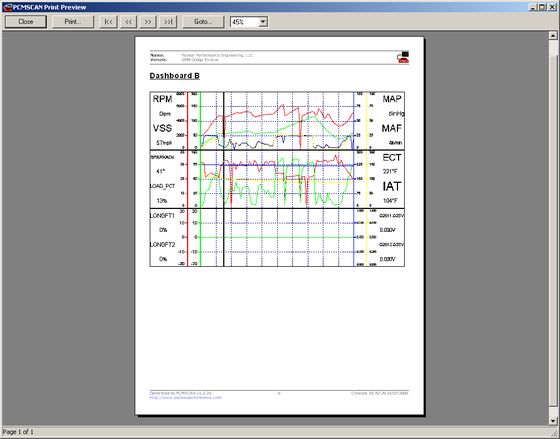This screenshot has height=439, width=560.
Task: Click the Dashboard B heading
Action: point(175,76)
